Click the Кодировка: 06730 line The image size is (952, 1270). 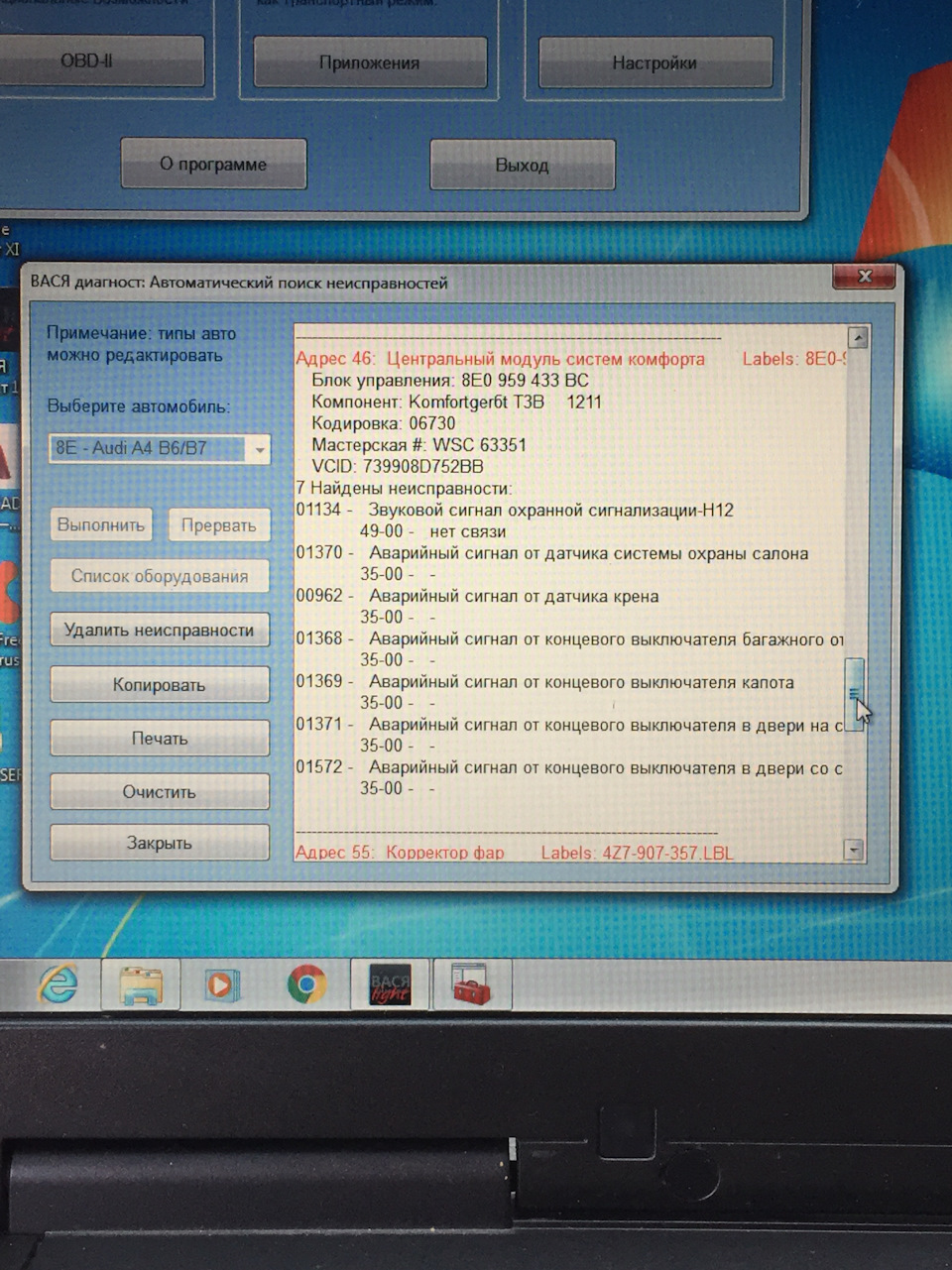pyautogui.click(x=384, y=423)
